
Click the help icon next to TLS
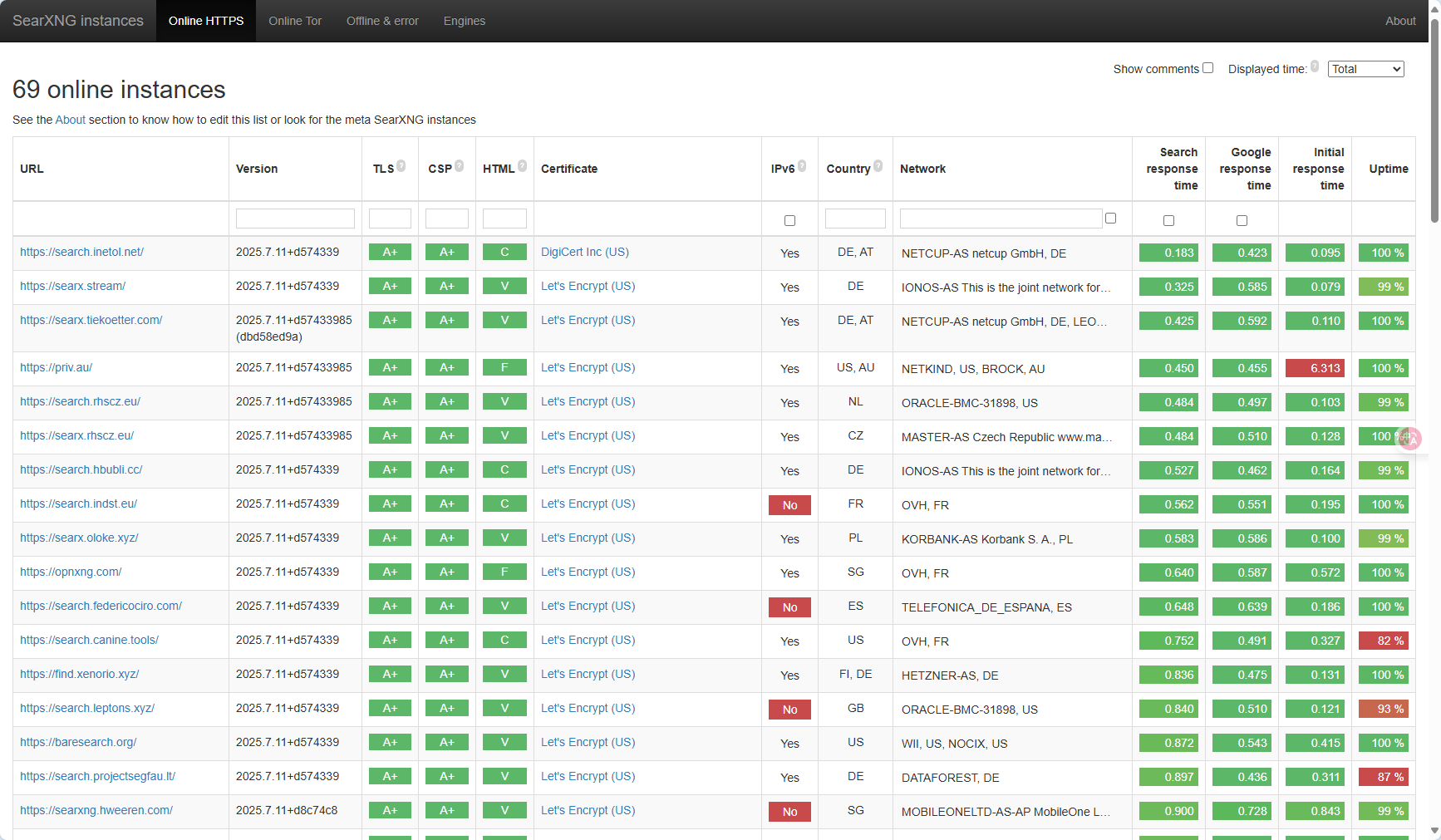coord(401,166)
